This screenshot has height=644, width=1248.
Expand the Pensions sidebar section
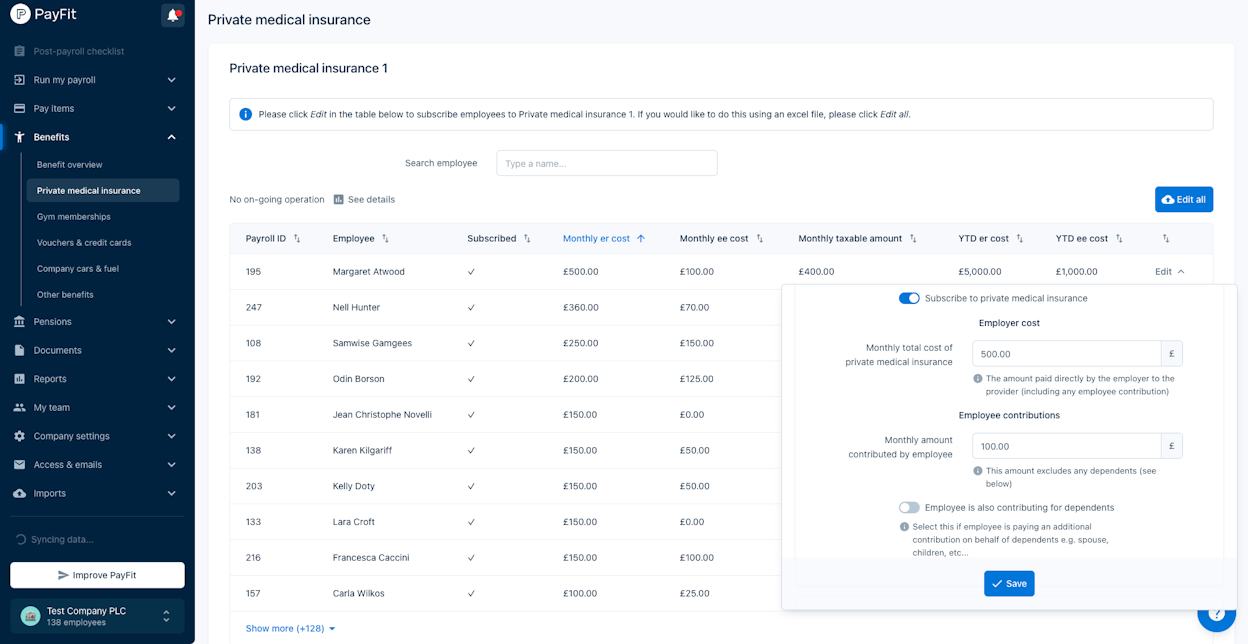(x=171, y=322)
